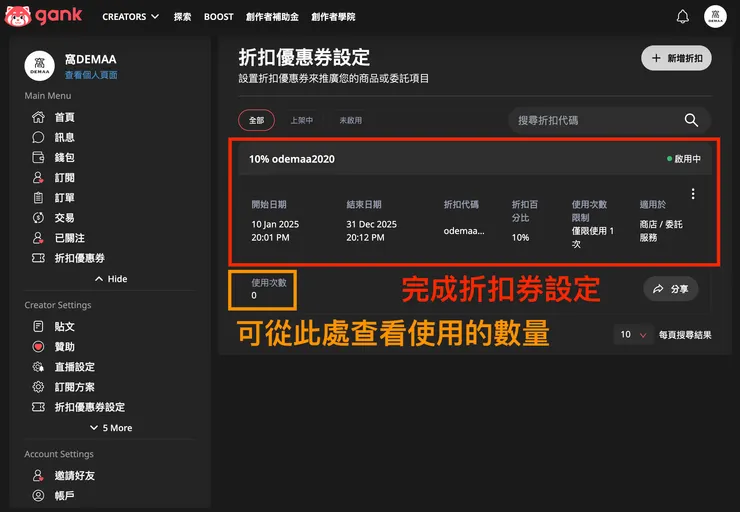Open the profile avatar menu in the header
740x512 pixels.
pyautogui.click(x=715, y=17)
